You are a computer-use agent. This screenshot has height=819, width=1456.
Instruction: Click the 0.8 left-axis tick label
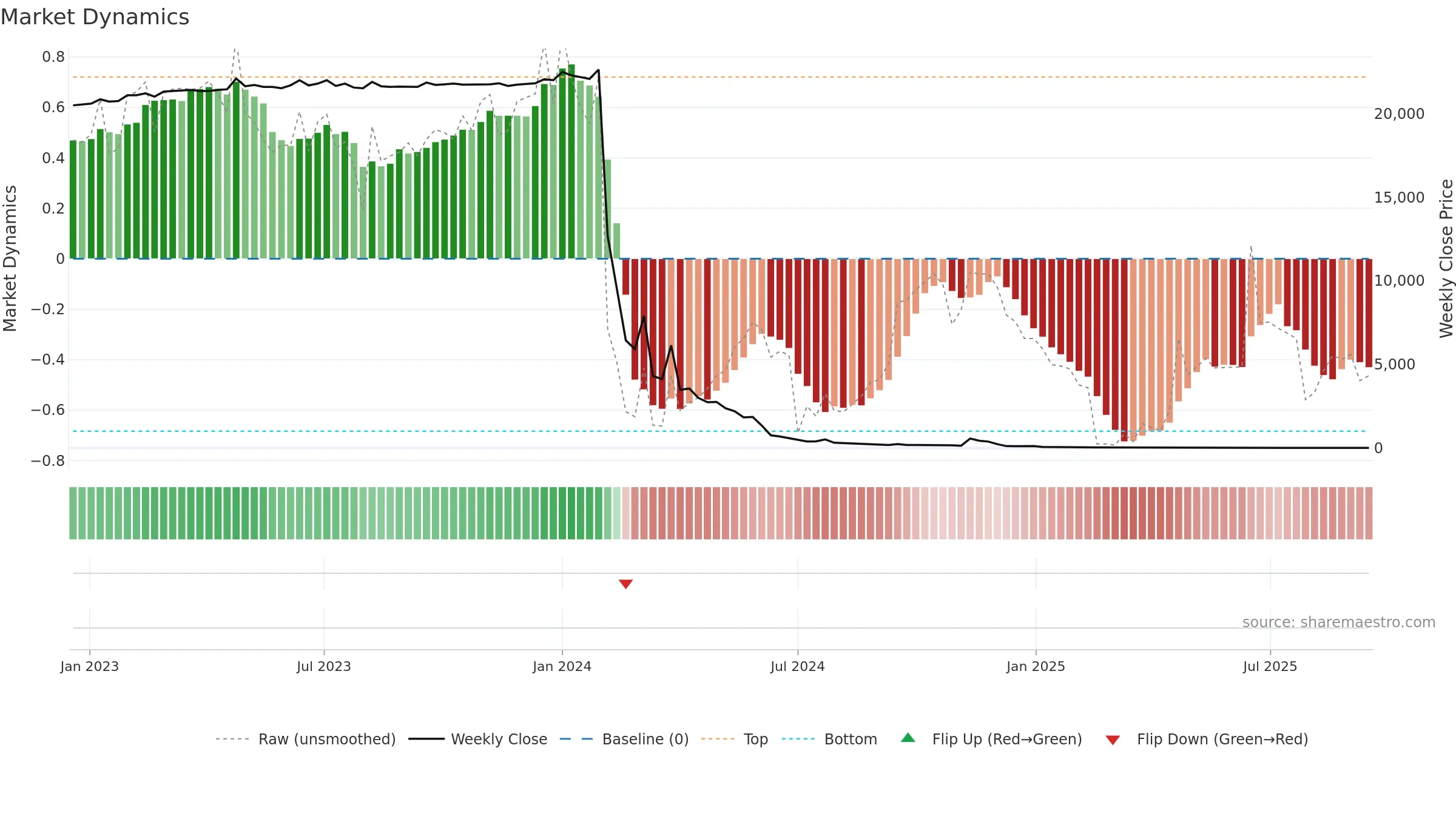(x=53, y=57)
